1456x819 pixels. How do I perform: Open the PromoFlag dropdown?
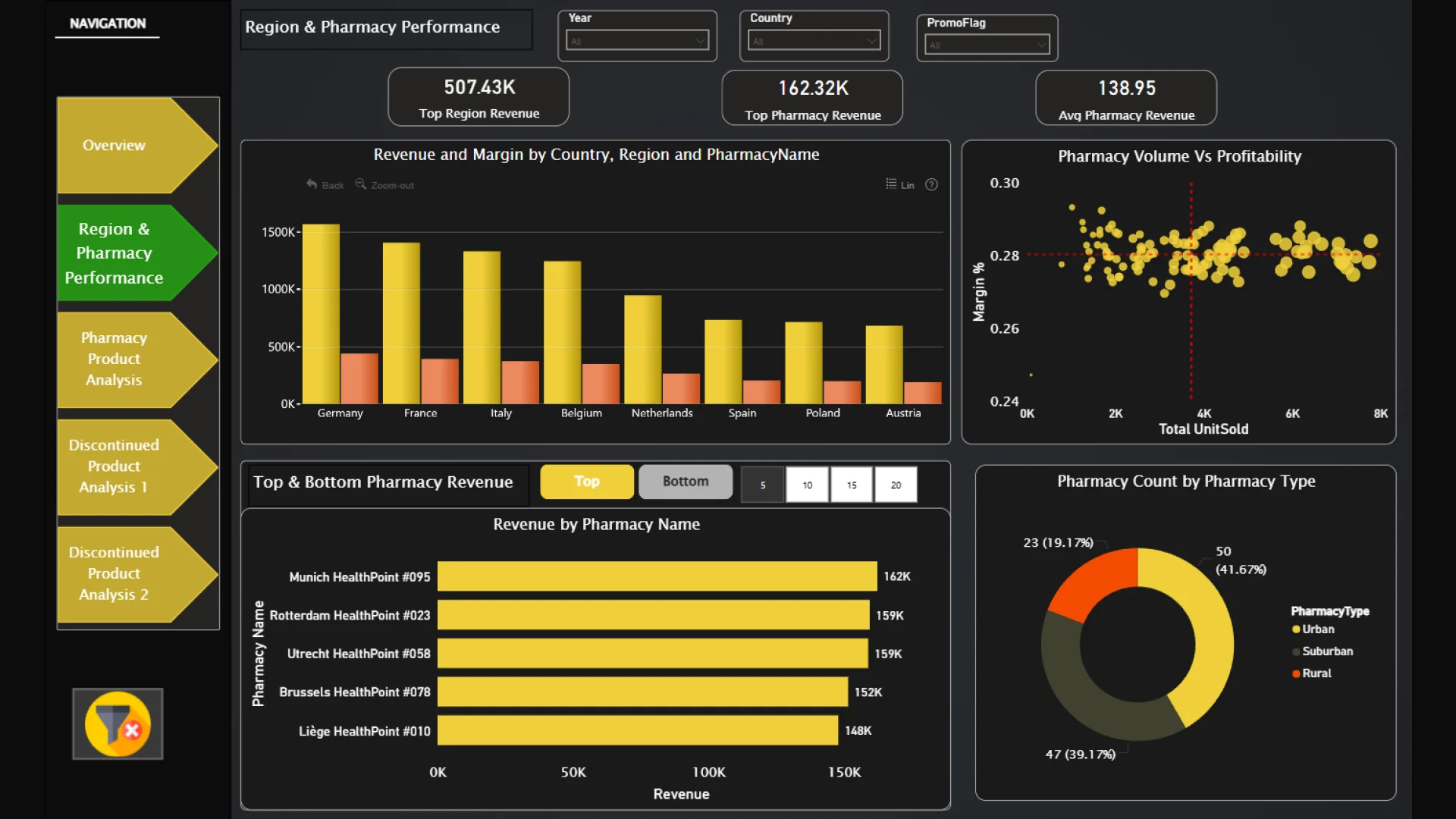click(x=987, y=45)
